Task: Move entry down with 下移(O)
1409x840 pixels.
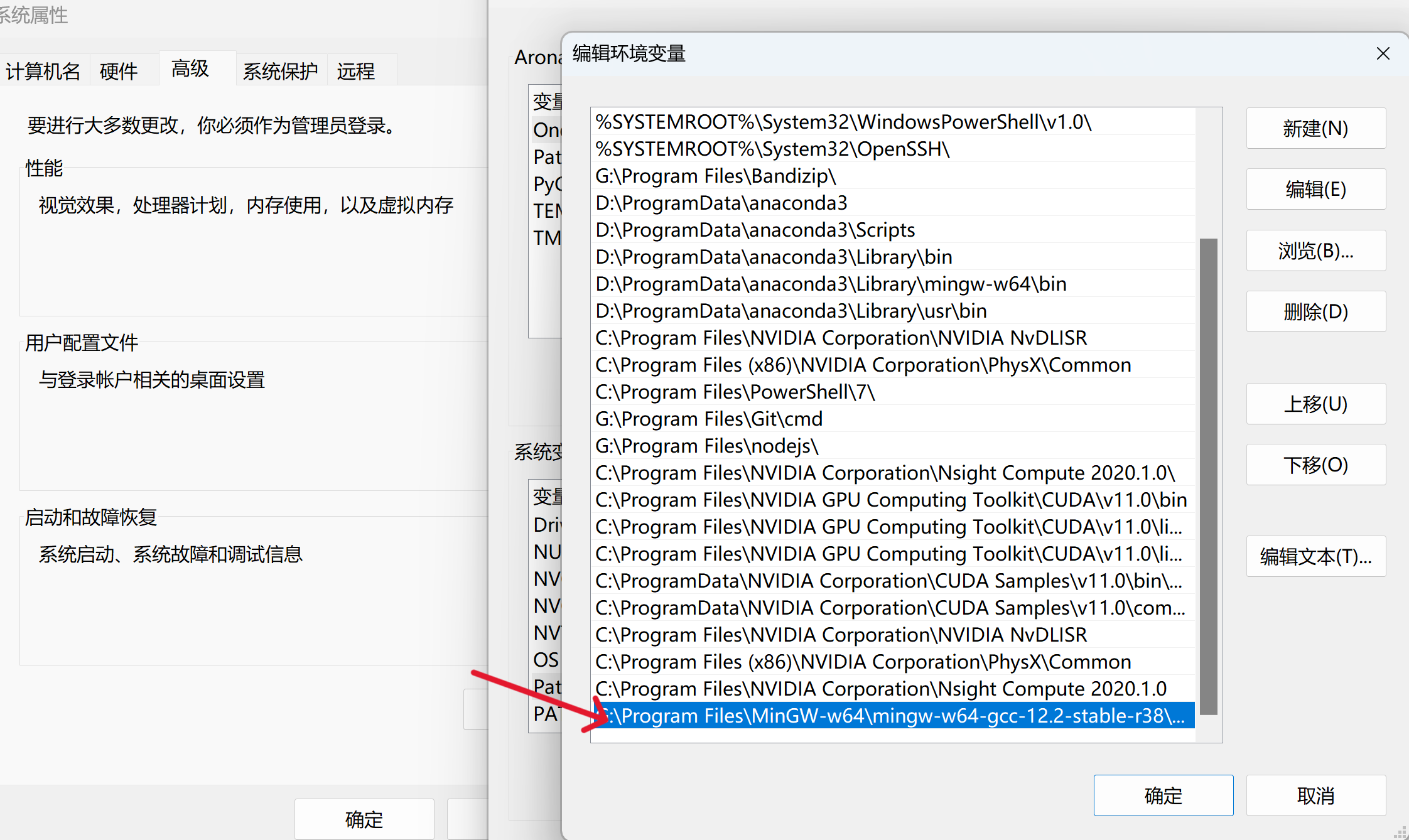Action: (1315, 465)
